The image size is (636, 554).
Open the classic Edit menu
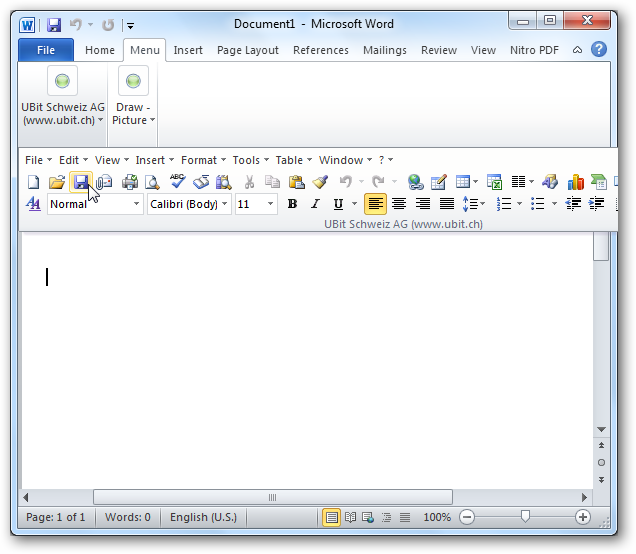tap(73, 160)
